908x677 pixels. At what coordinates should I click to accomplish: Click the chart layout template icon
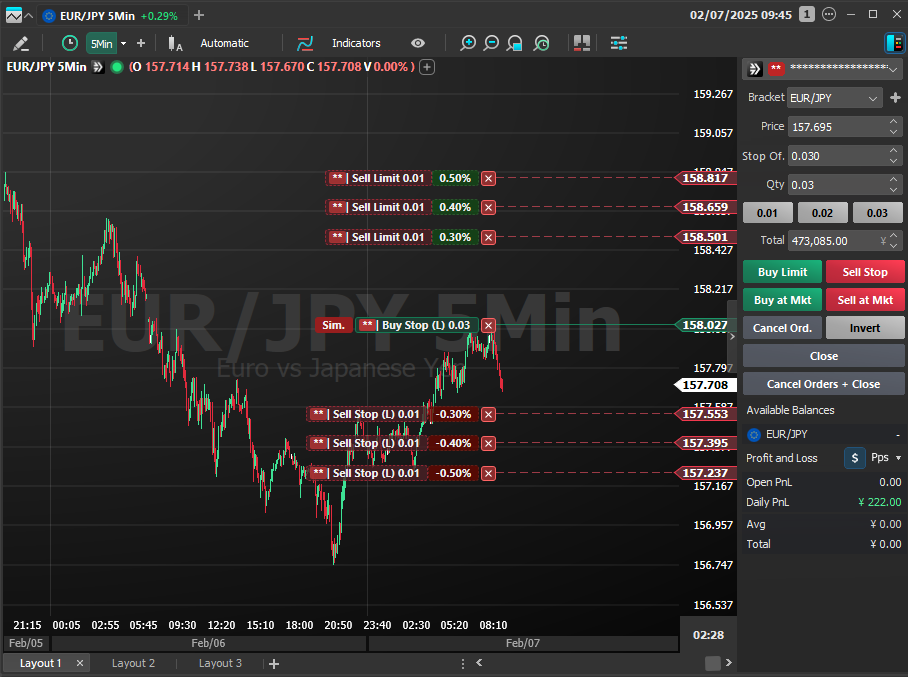point(582,43)
